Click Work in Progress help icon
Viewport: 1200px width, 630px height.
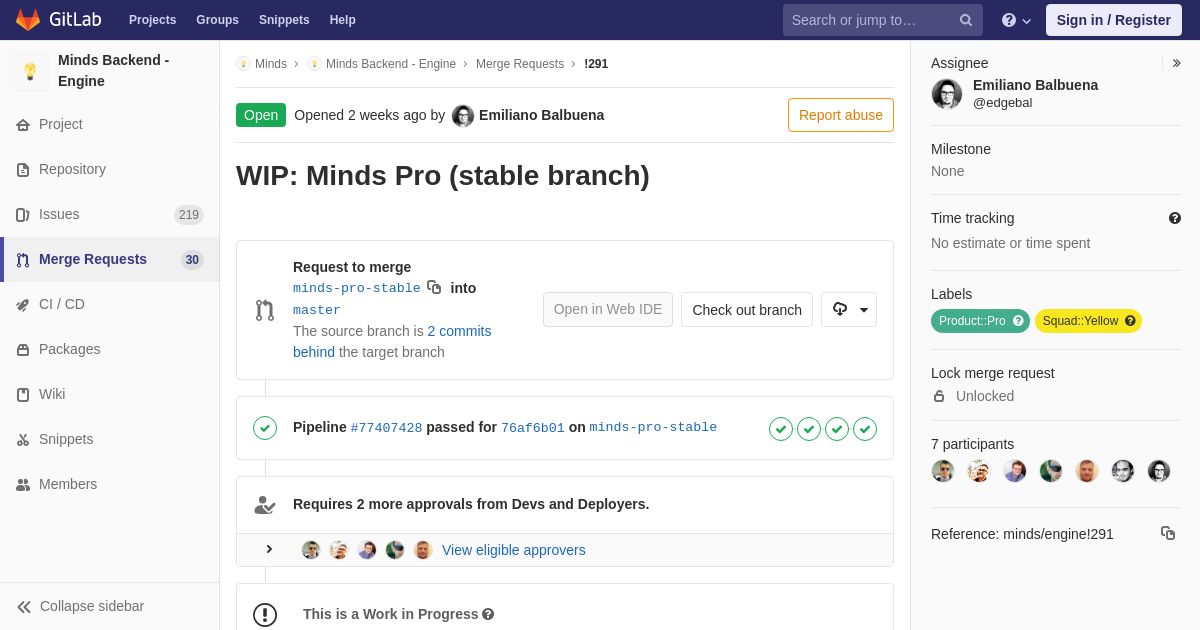click(x=488, y=614)
